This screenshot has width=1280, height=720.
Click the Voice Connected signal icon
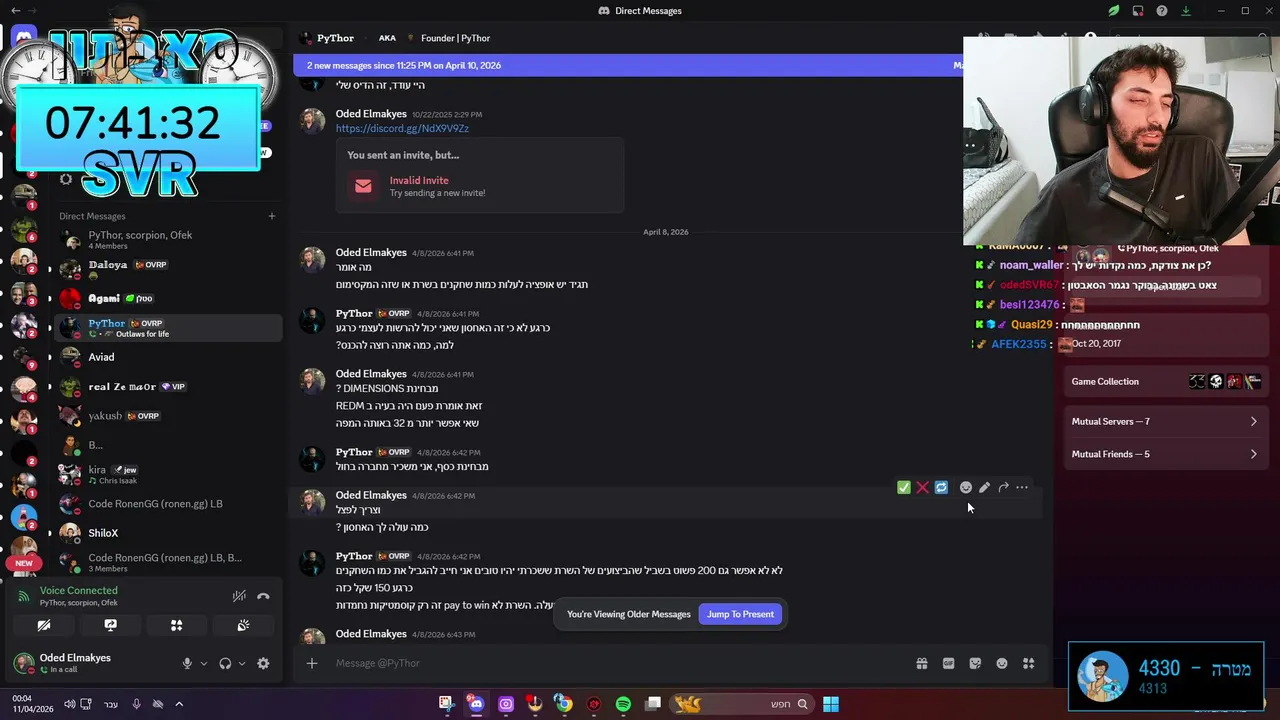[x=25, y=596]
